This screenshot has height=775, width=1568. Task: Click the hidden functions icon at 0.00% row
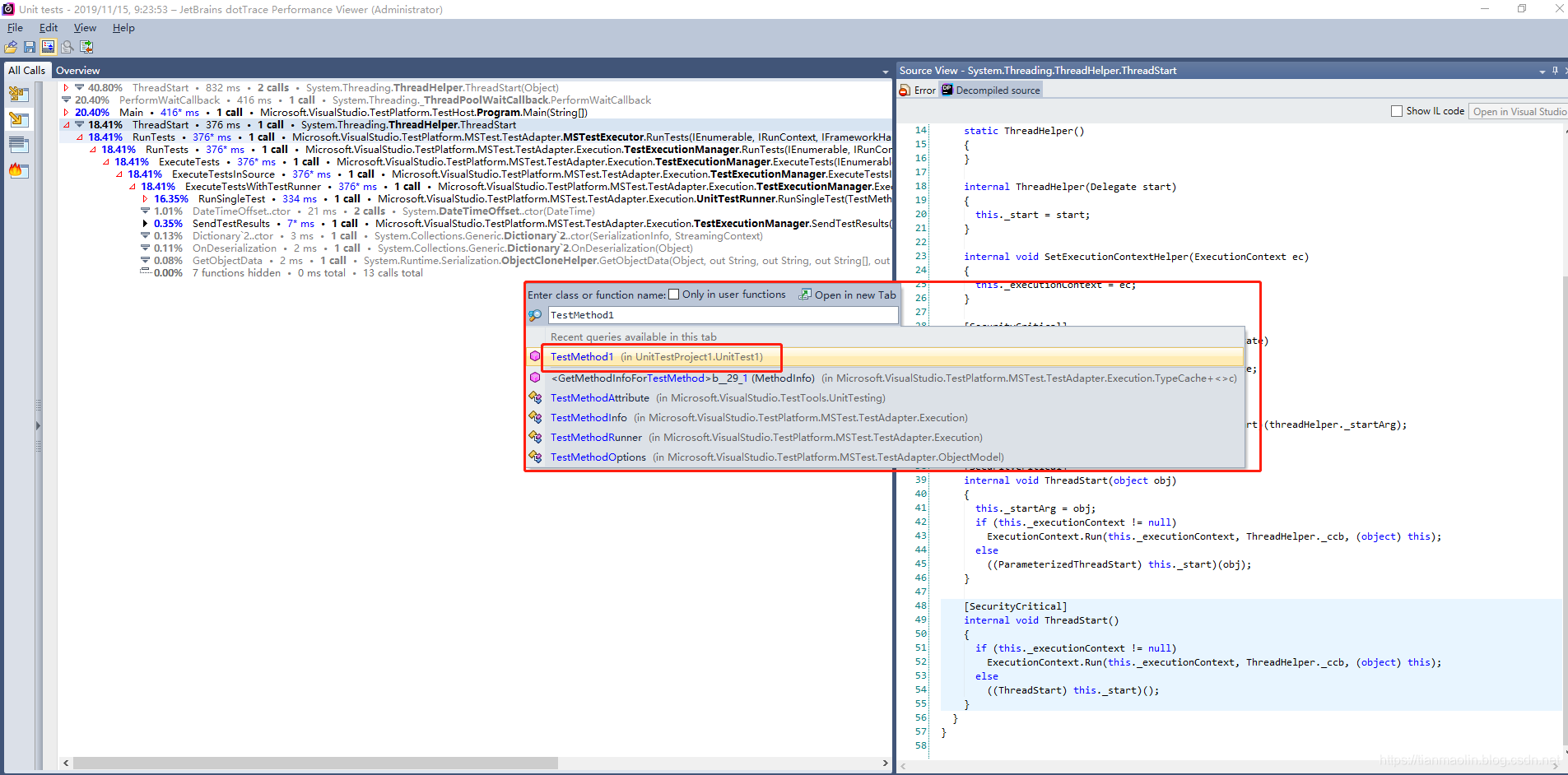(x=146, y=272)
